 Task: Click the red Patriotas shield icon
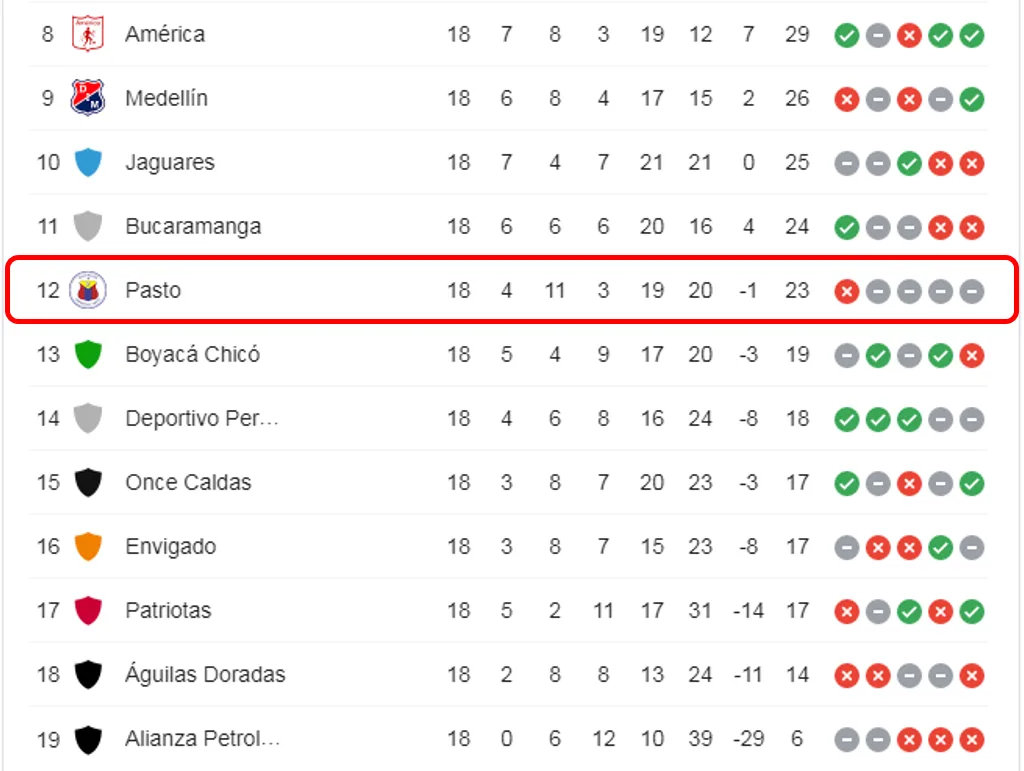tap(88, 610)
